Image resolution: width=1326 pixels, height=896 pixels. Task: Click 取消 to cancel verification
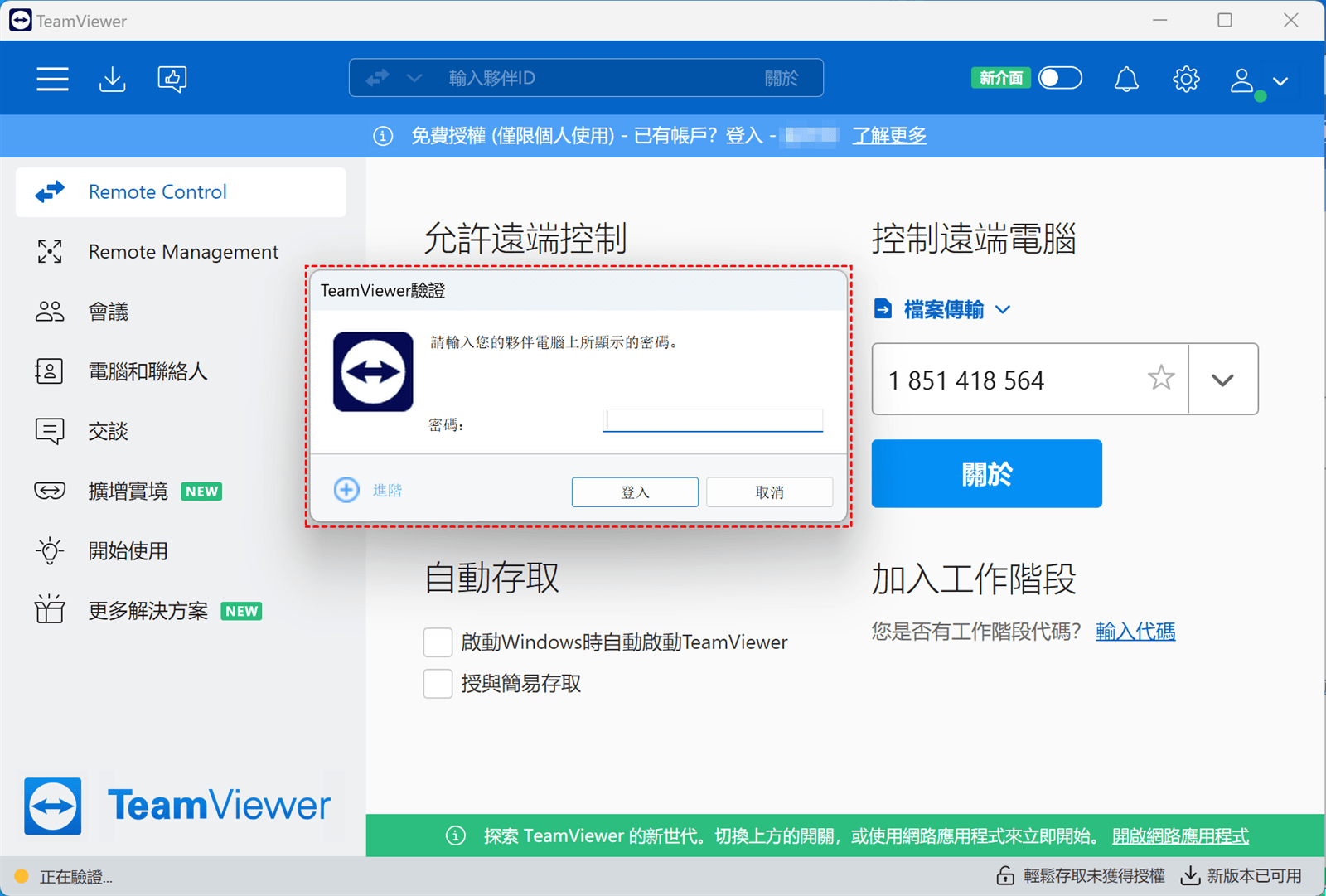pyautogui.click(x=769, y=492)
